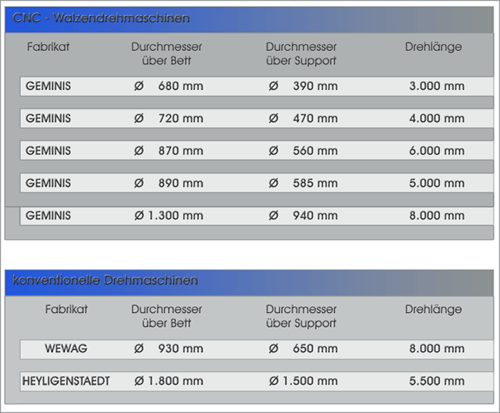This screenshot has height=413, width=500.
Task: Click the diameter symbol before 390 mm
Action: tap(274, 86)
